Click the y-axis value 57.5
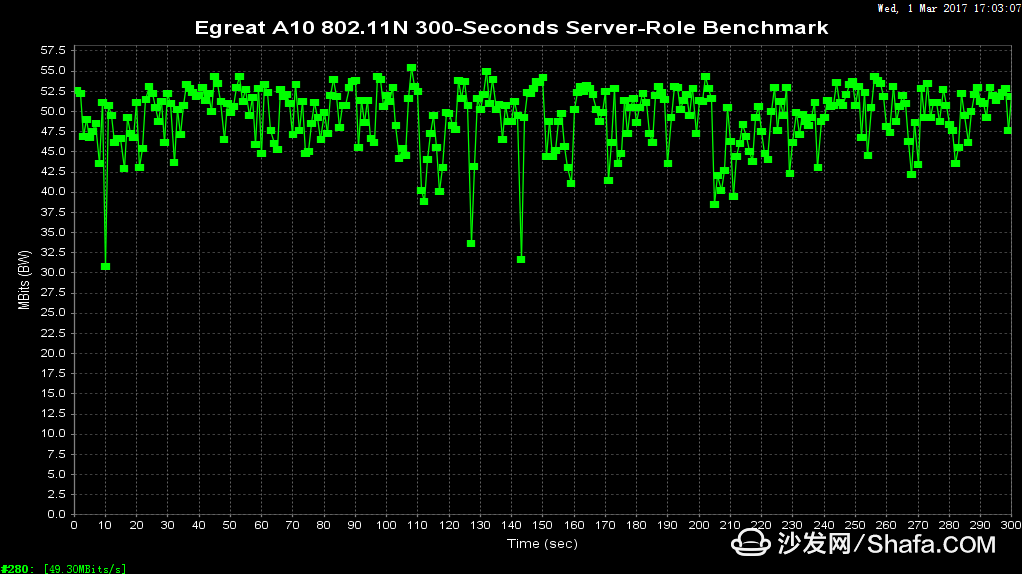Image resolution: width=1022 pixels, height=574 pixels. click(x=53, y=50)
